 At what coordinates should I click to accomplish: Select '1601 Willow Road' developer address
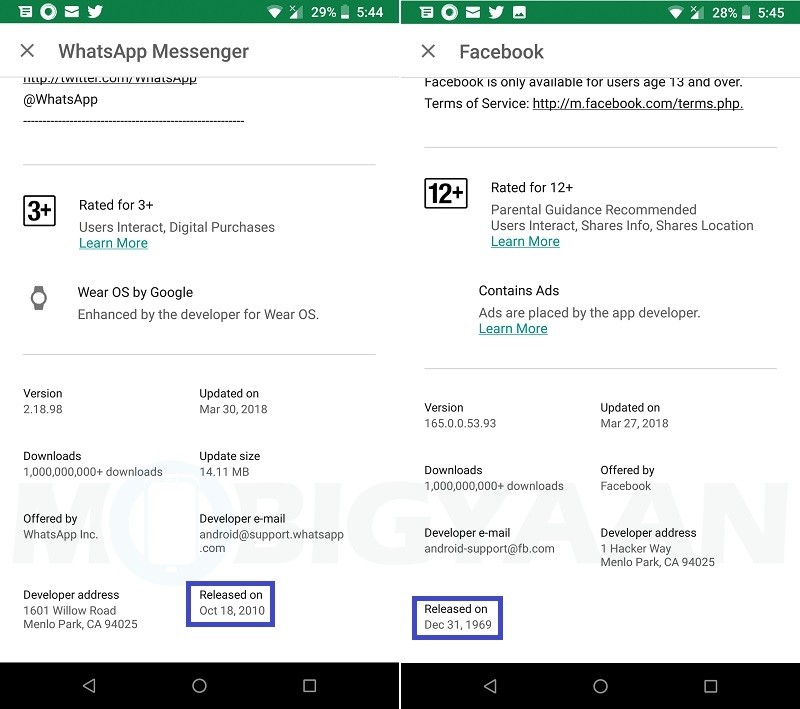pyautogui.click(x=69, y=611)
